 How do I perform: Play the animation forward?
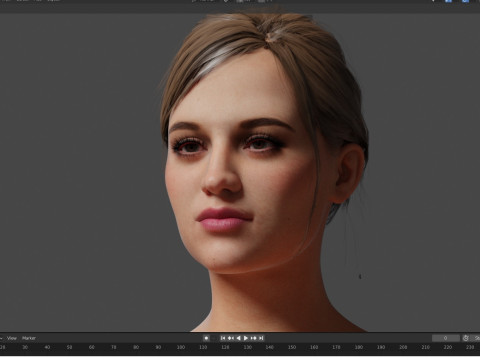[x=246, y=338]
